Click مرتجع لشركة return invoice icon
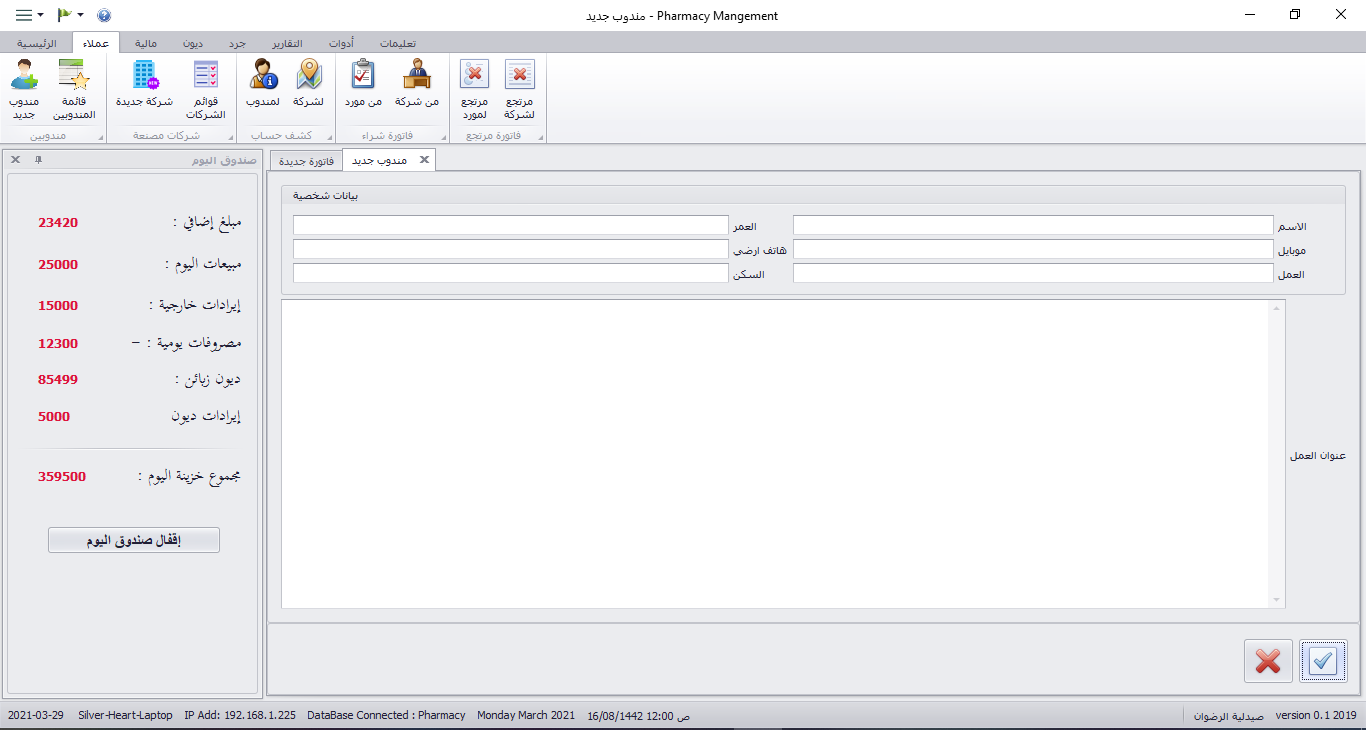Screen dimensions: 1366x730 point(520,76)
